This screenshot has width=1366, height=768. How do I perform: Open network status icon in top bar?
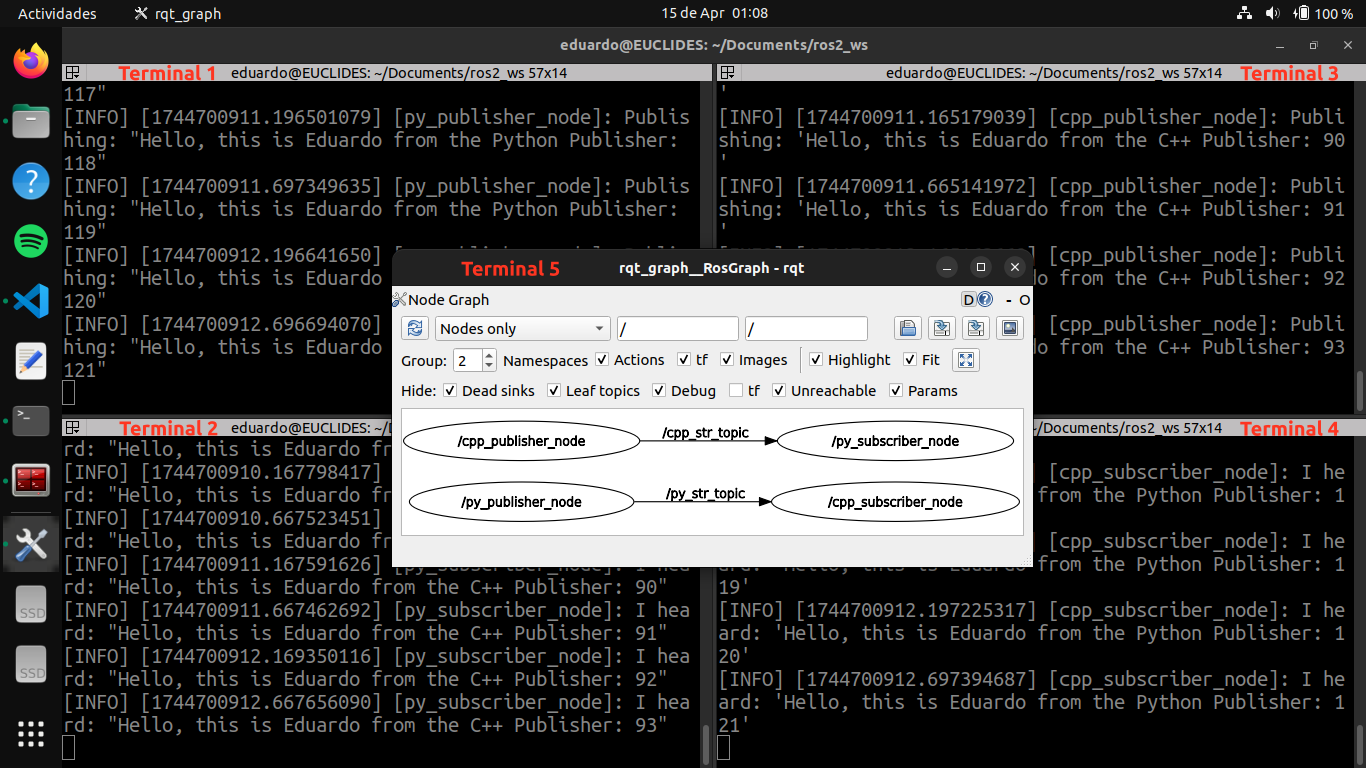click(1244, 13)
